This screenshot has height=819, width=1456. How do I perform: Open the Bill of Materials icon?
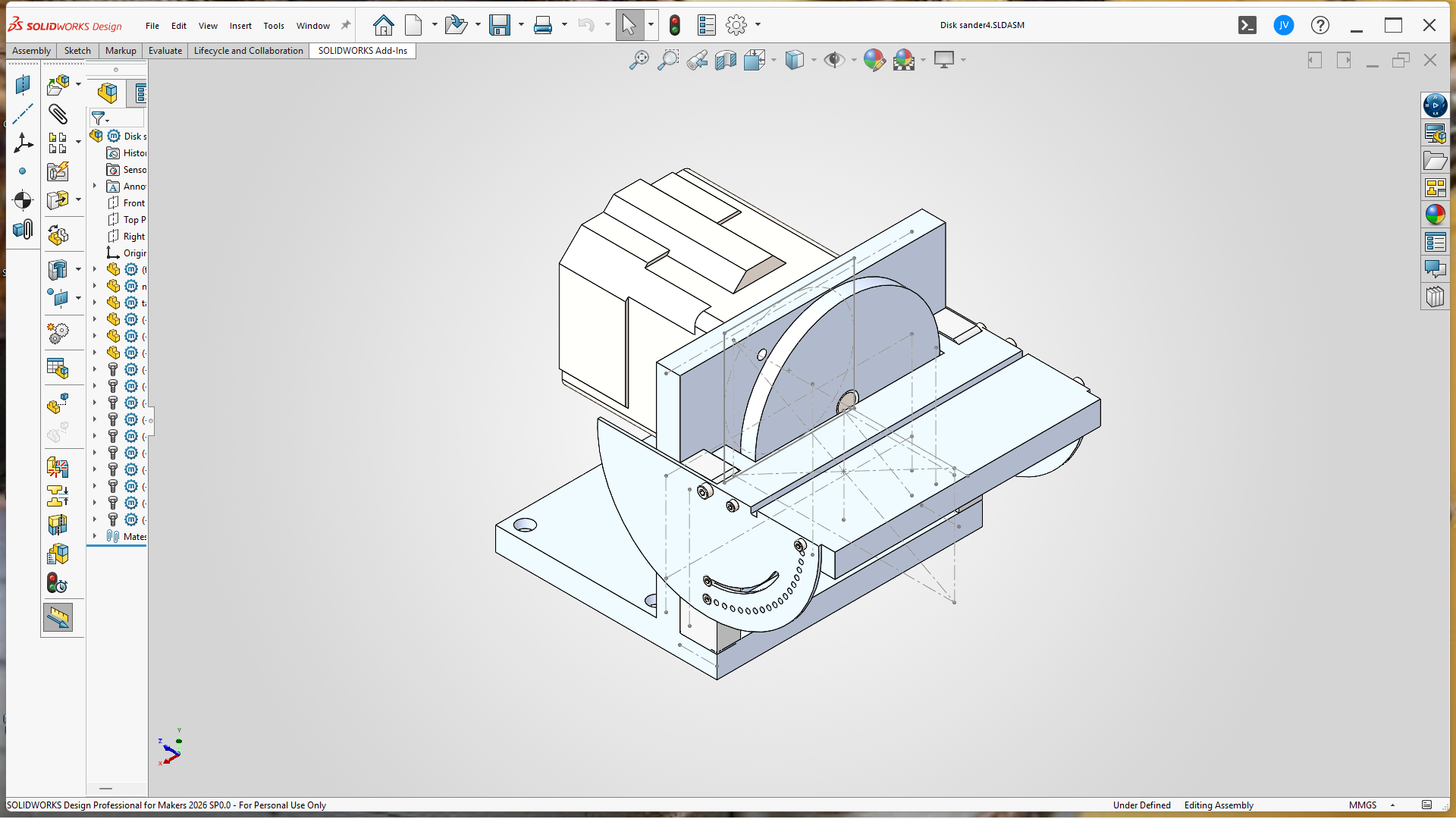58,369
